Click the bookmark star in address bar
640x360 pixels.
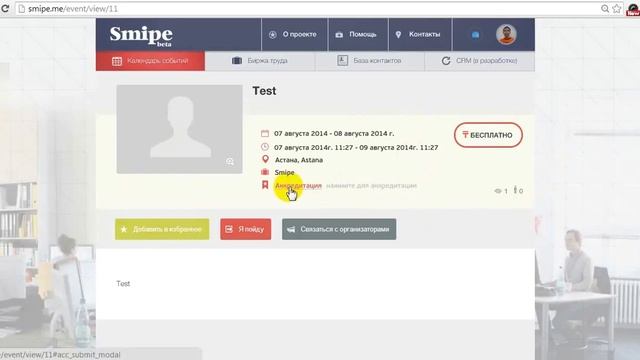pyautogui.click(x=617, y=9)
